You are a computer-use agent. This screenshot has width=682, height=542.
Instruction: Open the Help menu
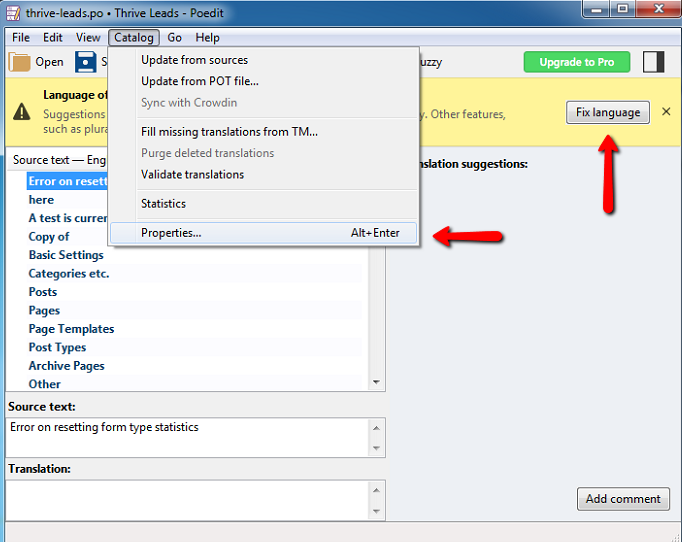coord(207,38)
